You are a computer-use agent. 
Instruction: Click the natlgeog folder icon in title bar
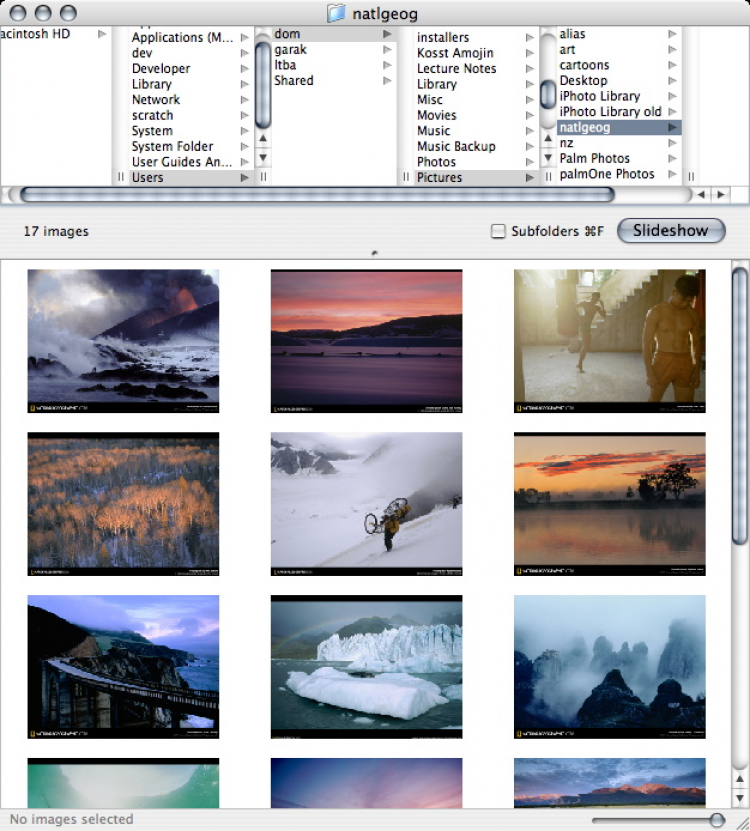point(336,13)
